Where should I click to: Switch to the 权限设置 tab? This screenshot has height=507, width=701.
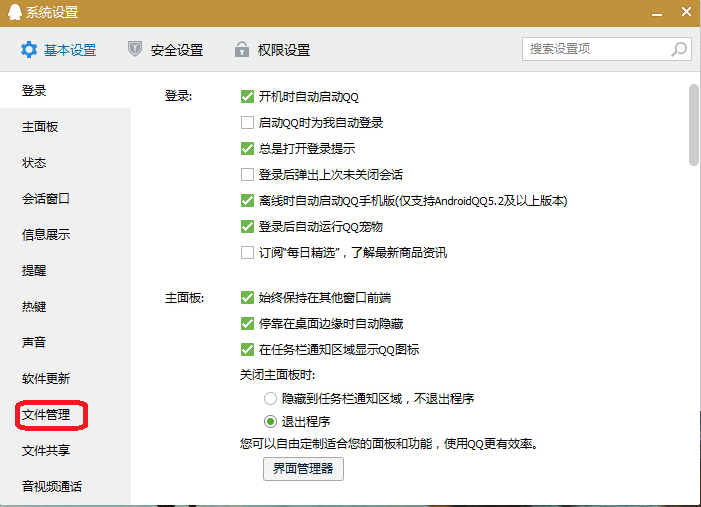click(x=273, y=50)
